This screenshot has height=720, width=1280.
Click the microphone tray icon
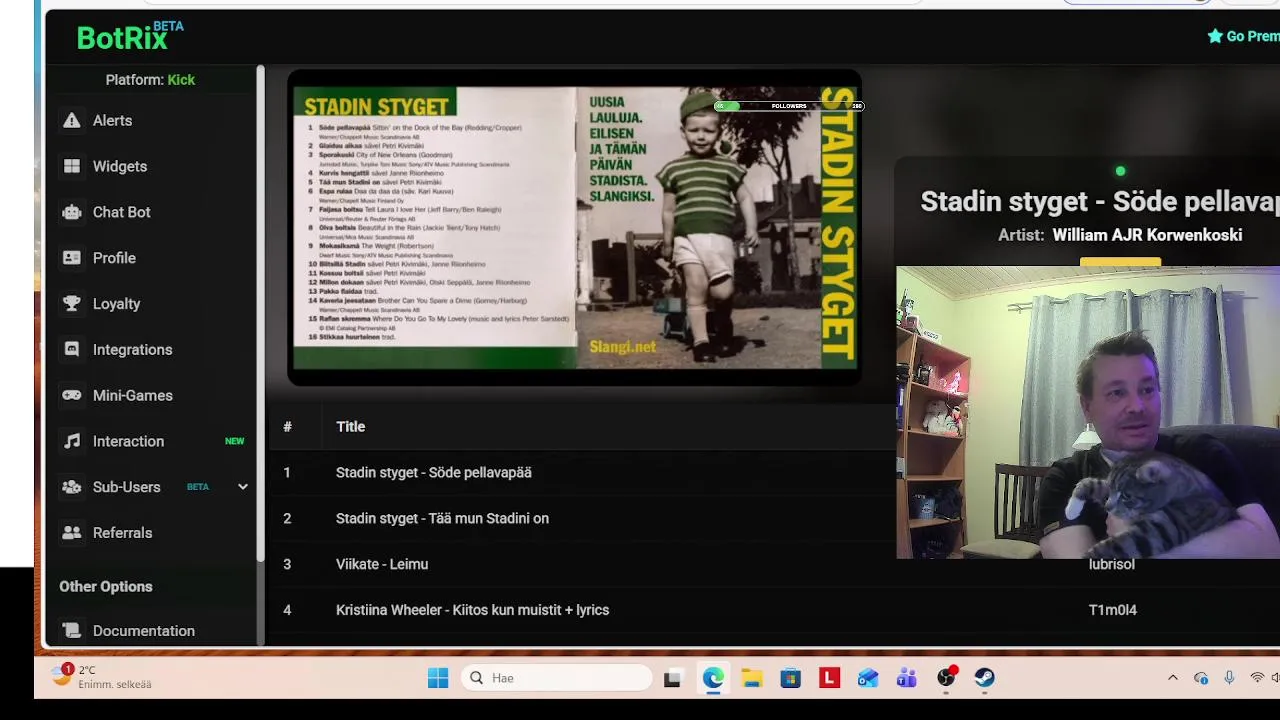1229,678
